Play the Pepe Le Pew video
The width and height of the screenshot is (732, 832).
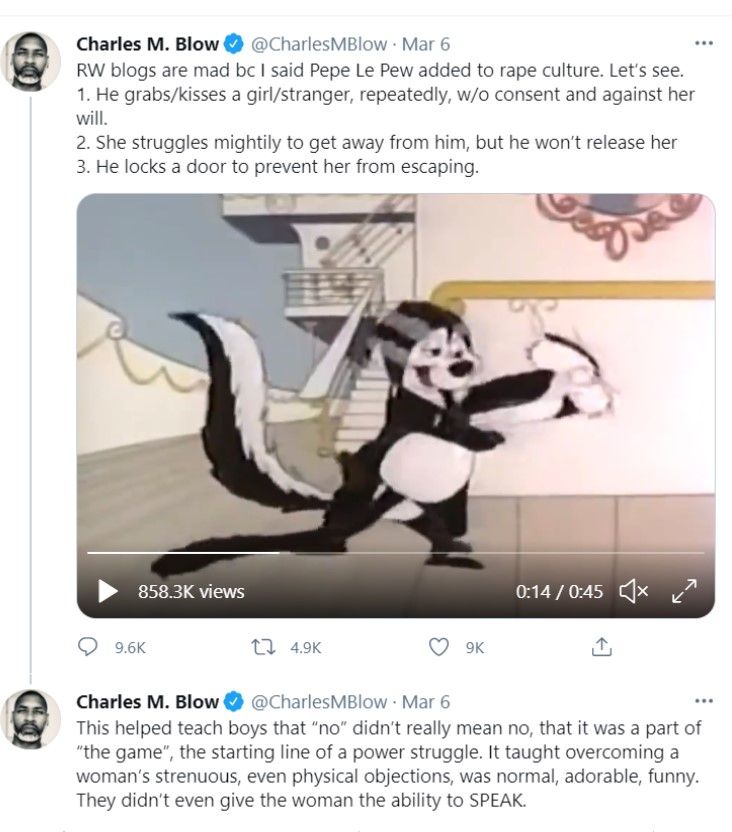[108, 591]
